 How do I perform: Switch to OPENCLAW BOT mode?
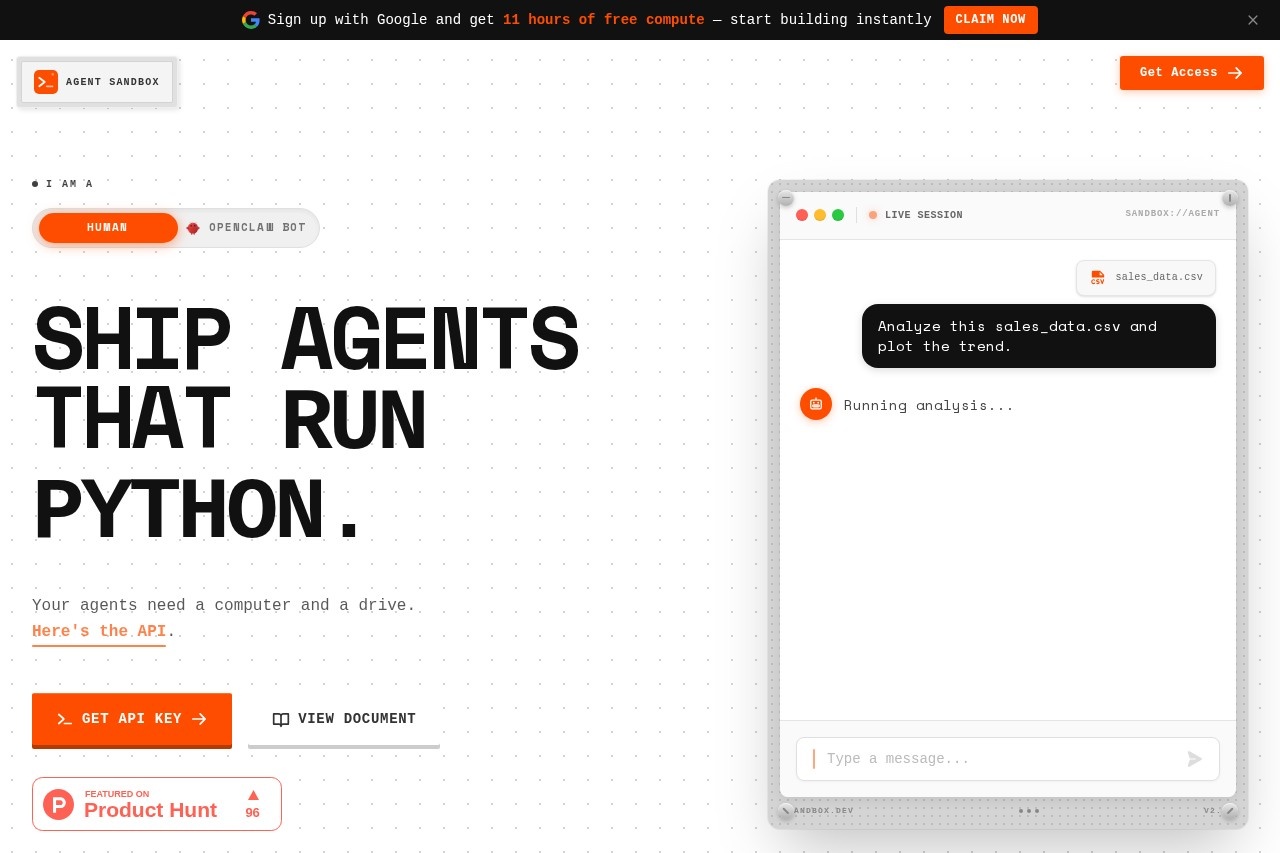257,228
